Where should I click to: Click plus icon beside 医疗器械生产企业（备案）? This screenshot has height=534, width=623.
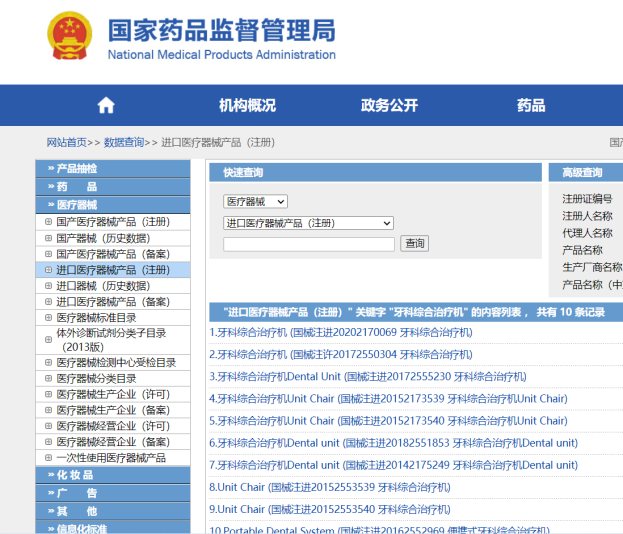[48, 410]
